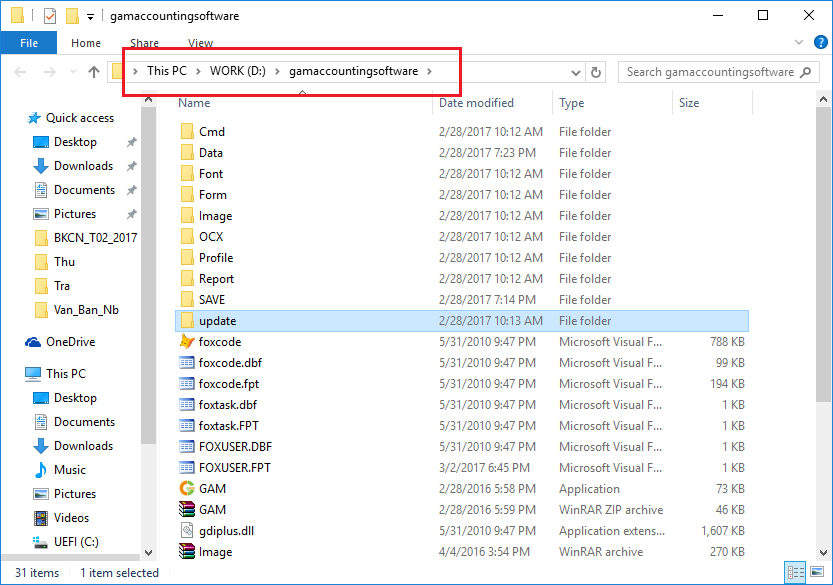Select the update folder row
This screenshot has width=833, height=585.
point(462,321)
